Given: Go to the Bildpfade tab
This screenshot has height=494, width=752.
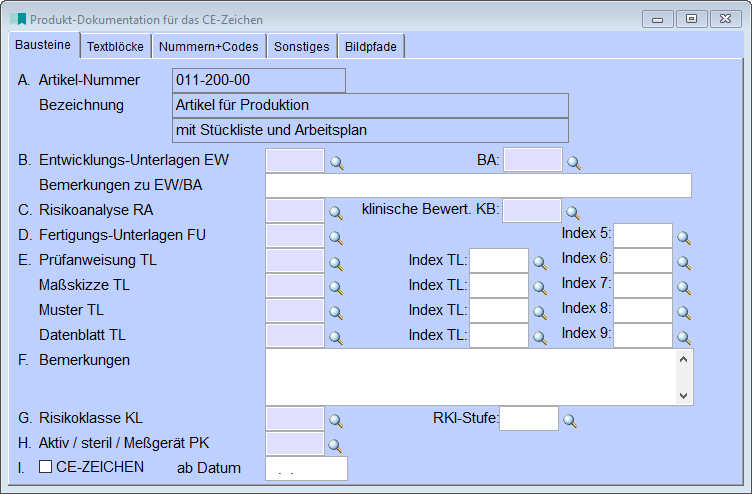Looking at the screenshot, I should tap(372, 46).
